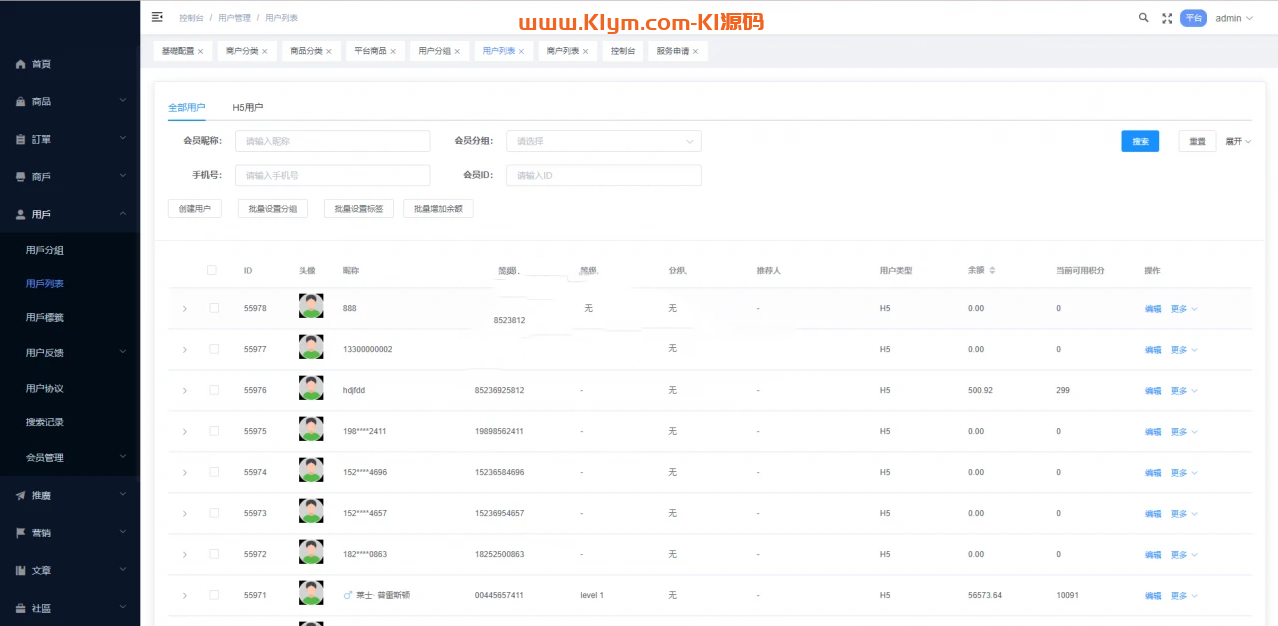Click the 首页 home icon in sidebar
This screenshot has height=626, width=1278.
point(20,64)
